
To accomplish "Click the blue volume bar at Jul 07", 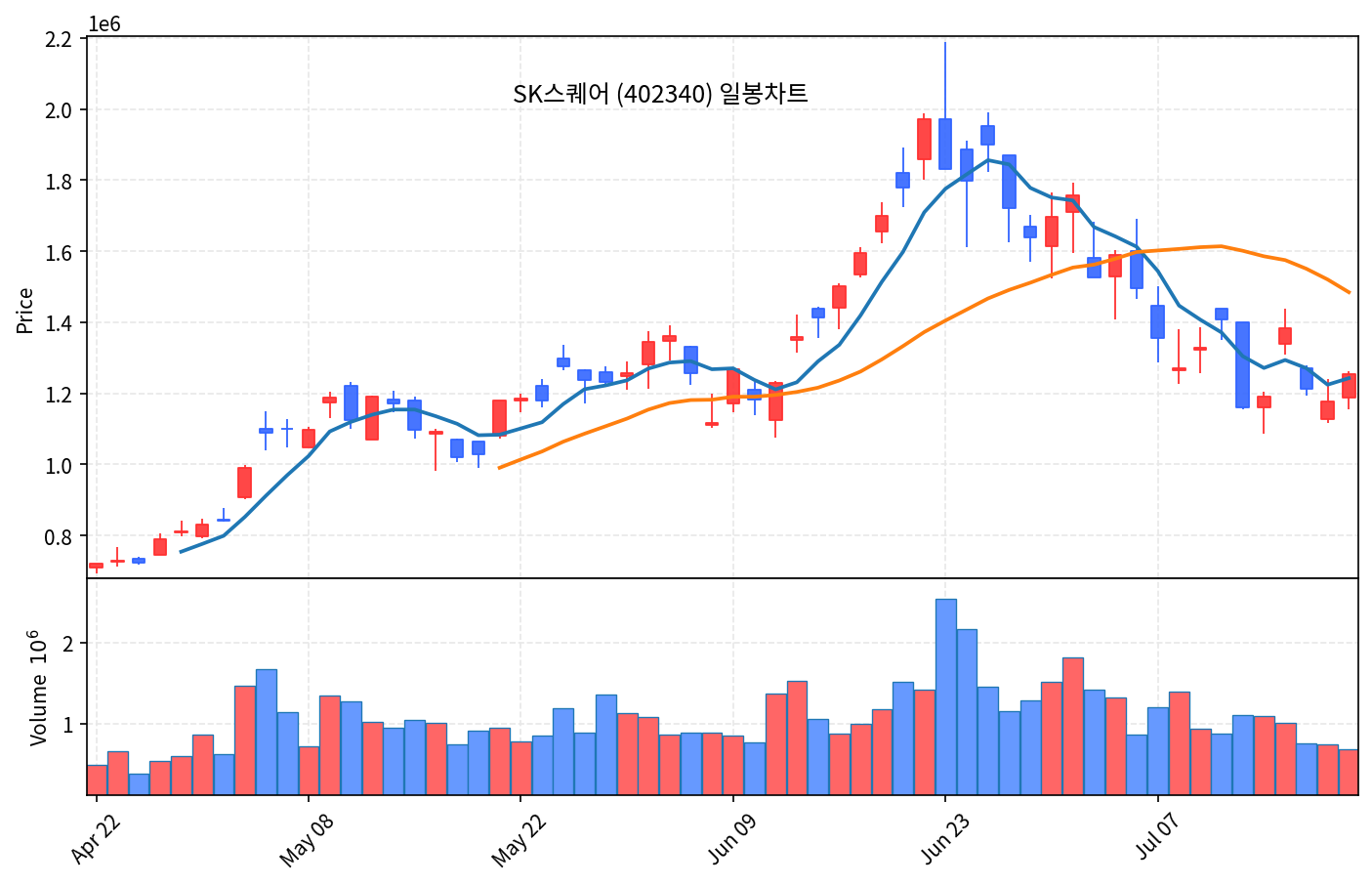I will (1158, 751).
